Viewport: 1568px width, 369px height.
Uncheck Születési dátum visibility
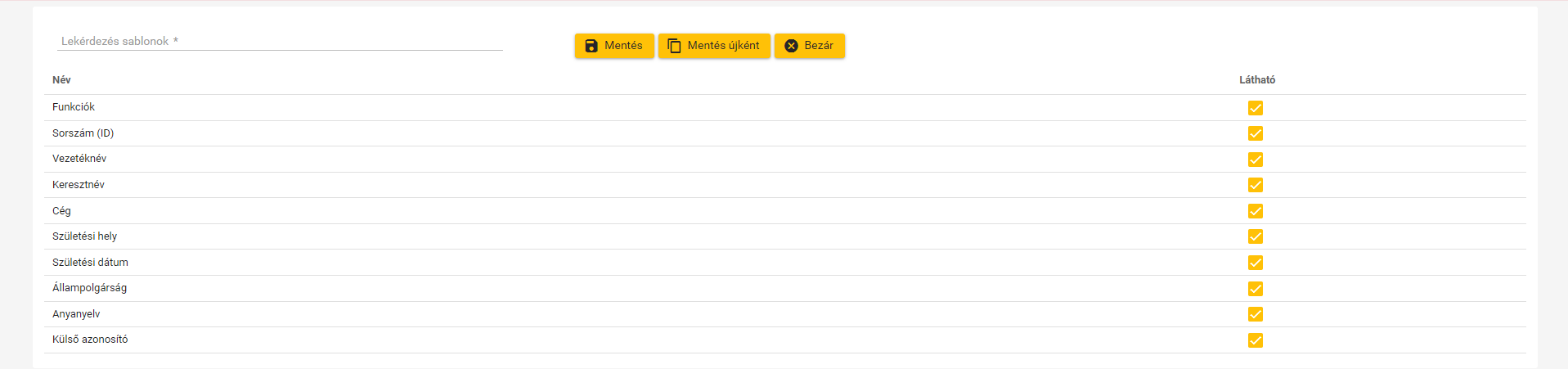click(1256, 263)
